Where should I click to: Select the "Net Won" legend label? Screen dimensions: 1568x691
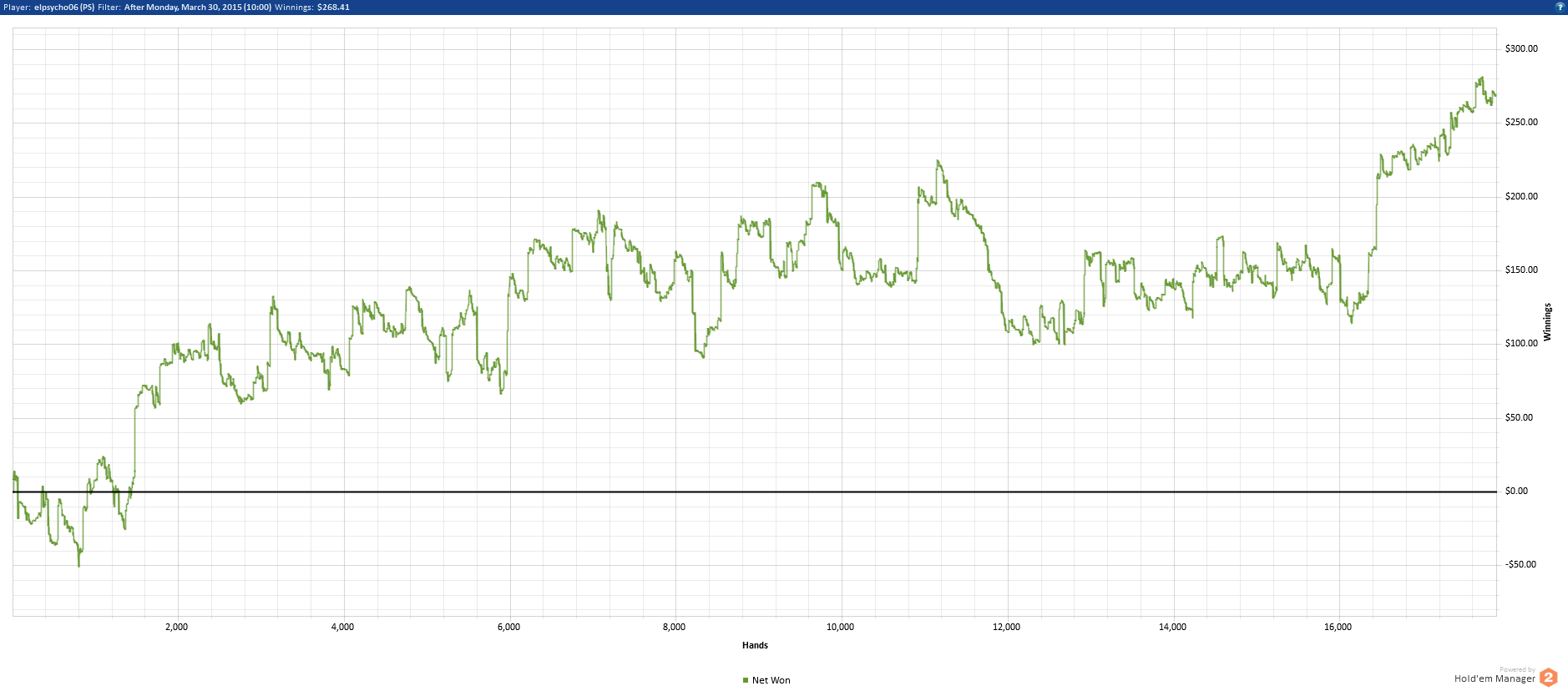click(x=771, y=680)
